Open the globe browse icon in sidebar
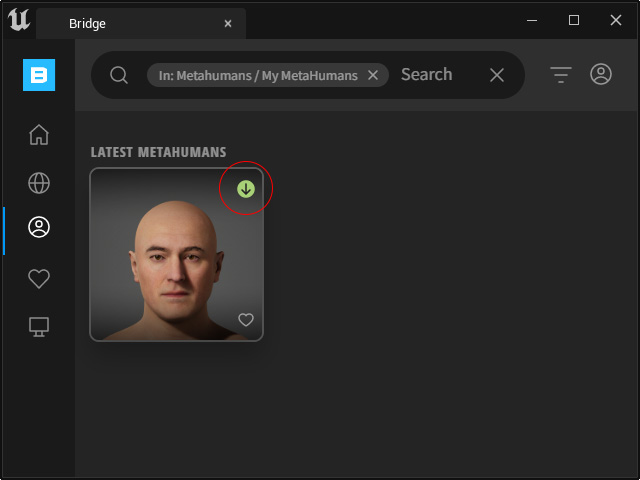The width and height of the screenshot is (640, 480). point(39,182)
